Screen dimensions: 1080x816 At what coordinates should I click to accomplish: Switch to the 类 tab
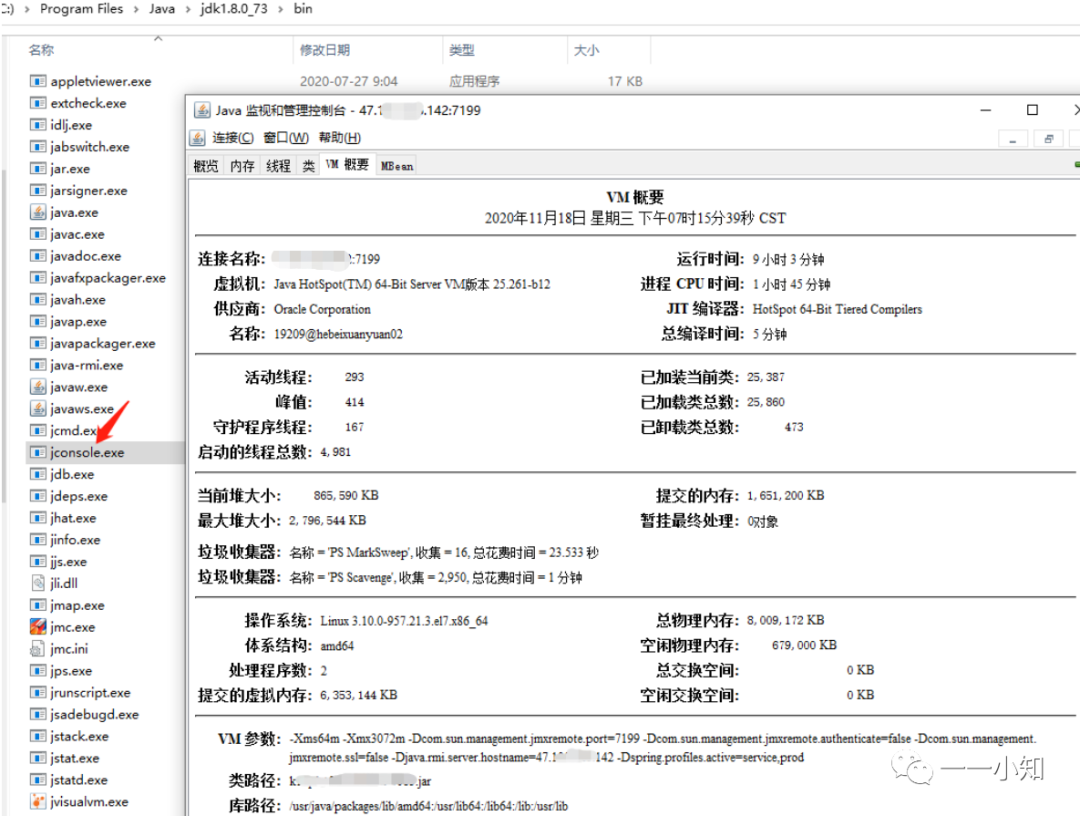coord(309,166)
